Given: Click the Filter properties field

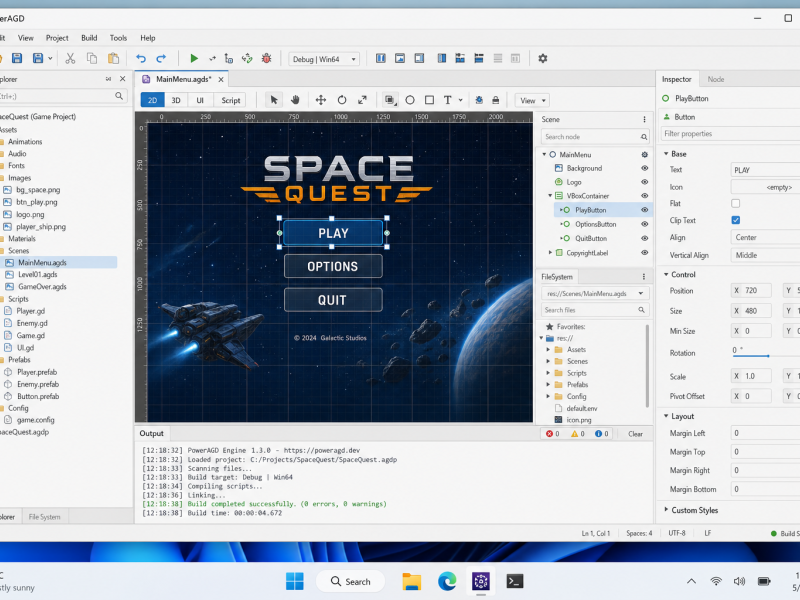Looking at the screenshot, I should [x=730, y=134].
